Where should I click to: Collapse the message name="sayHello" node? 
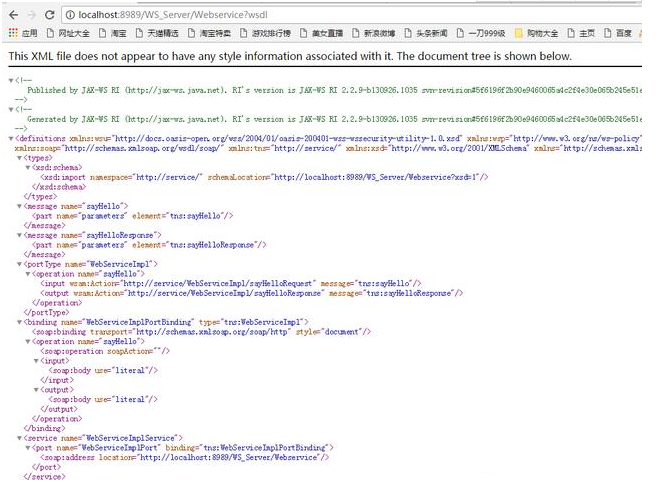coord(19,206)
